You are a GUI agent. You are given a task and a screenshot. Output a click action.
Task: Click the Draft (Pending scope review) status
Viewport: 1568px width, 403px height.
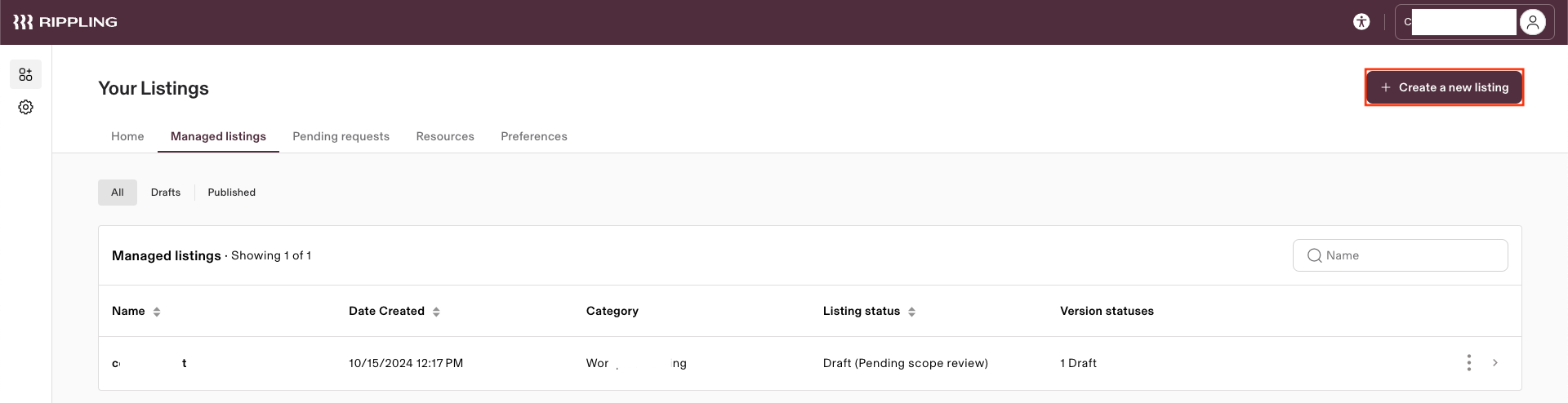(905, 363)
